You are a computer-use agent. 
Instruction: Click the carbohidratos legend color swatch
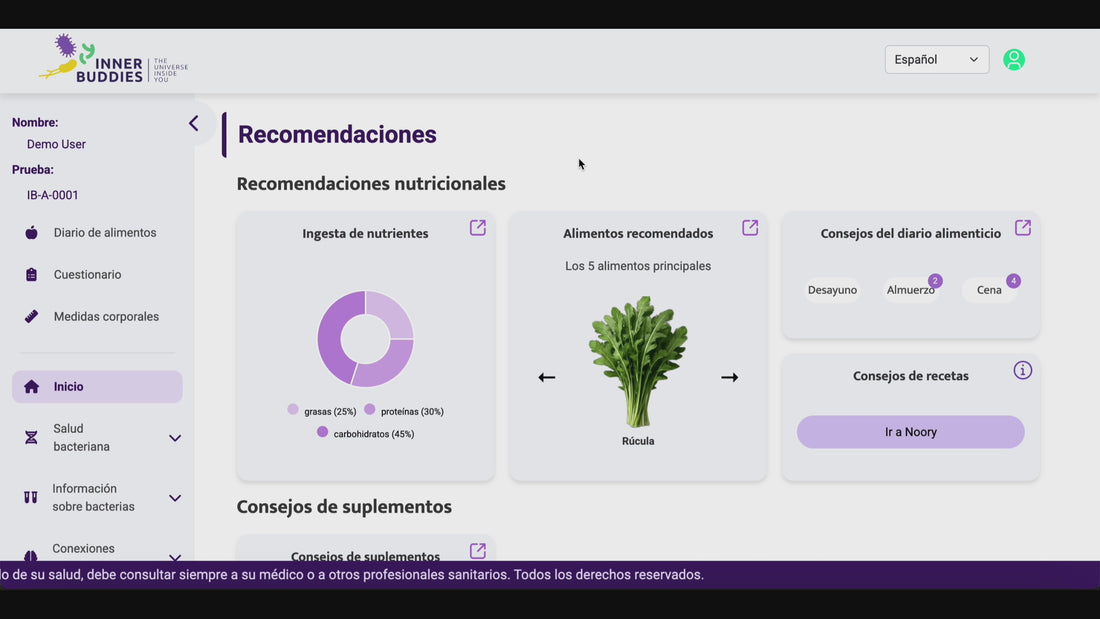322,432
